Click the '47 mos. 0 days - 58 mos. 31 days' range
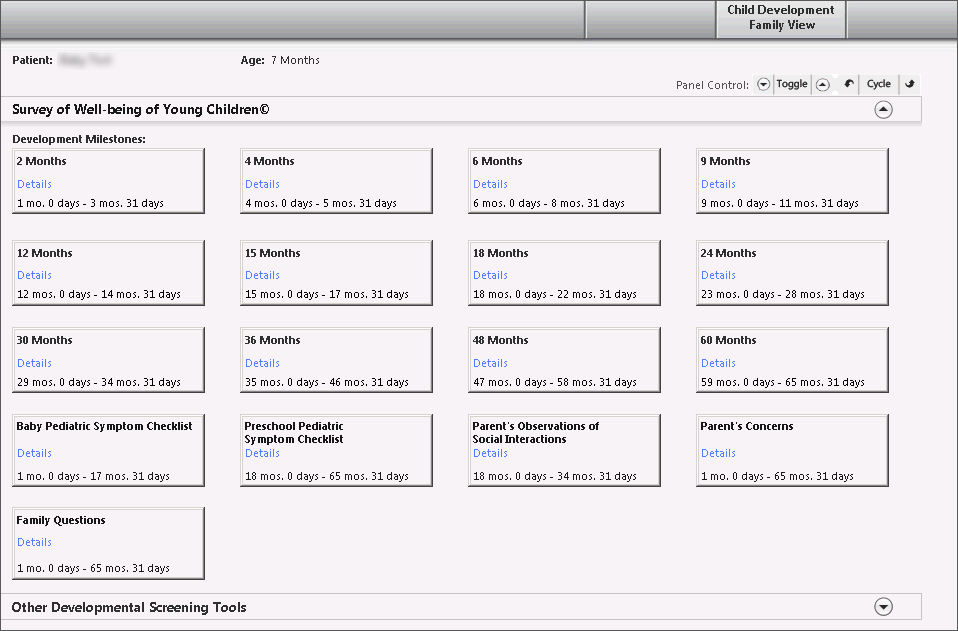 click(x=555, y=382)
